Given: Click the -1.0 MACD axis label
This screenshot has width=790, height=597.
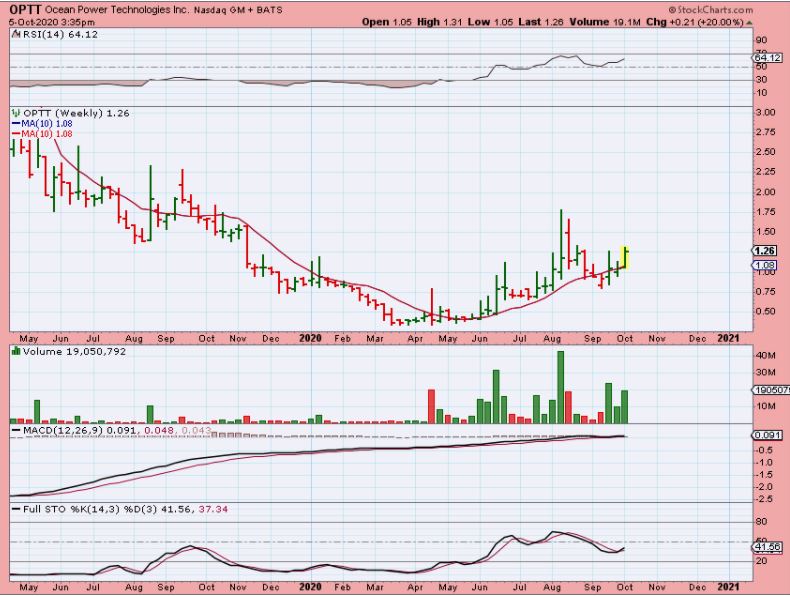Looking at the screenshot, I should tap(764, 462).
